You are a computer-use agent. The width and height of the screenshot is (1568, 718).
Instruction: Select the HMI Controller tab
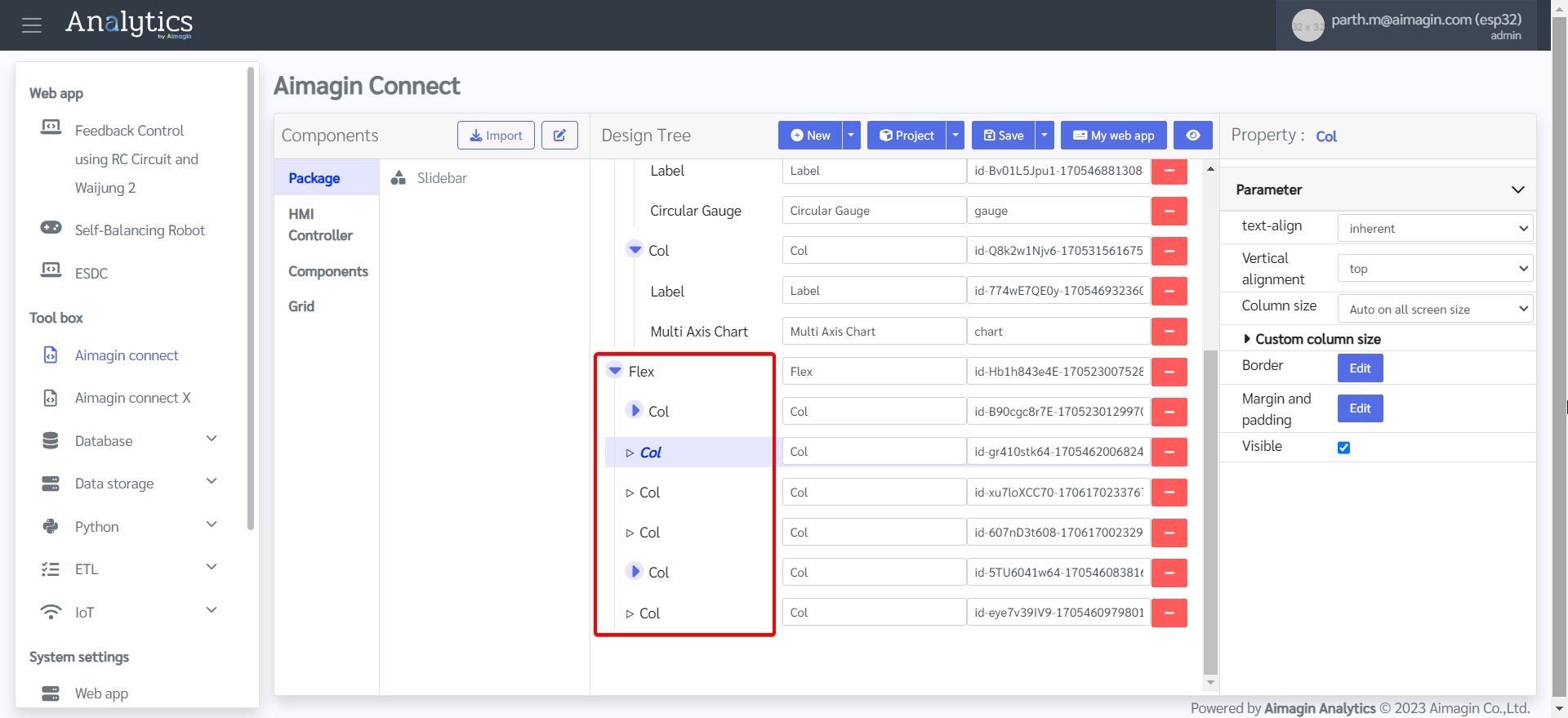(x=326, y=225)
